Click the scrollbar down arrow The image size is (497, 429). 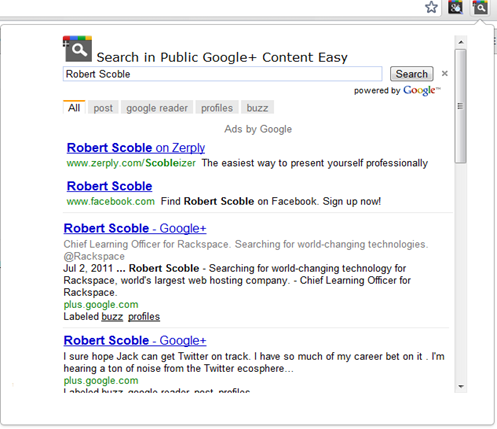tap(461, 387)
